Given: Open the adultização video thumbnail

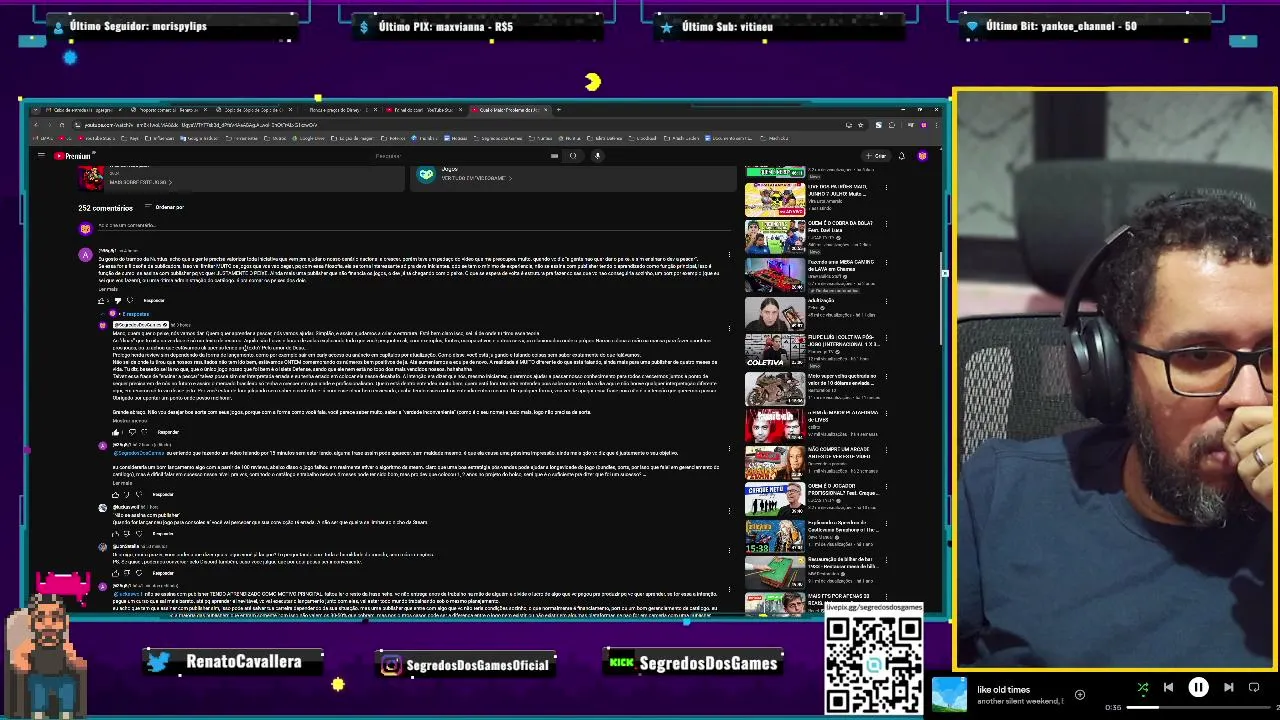Looking at the screenshot, I should pyautogui.click(x=774, y=314).
